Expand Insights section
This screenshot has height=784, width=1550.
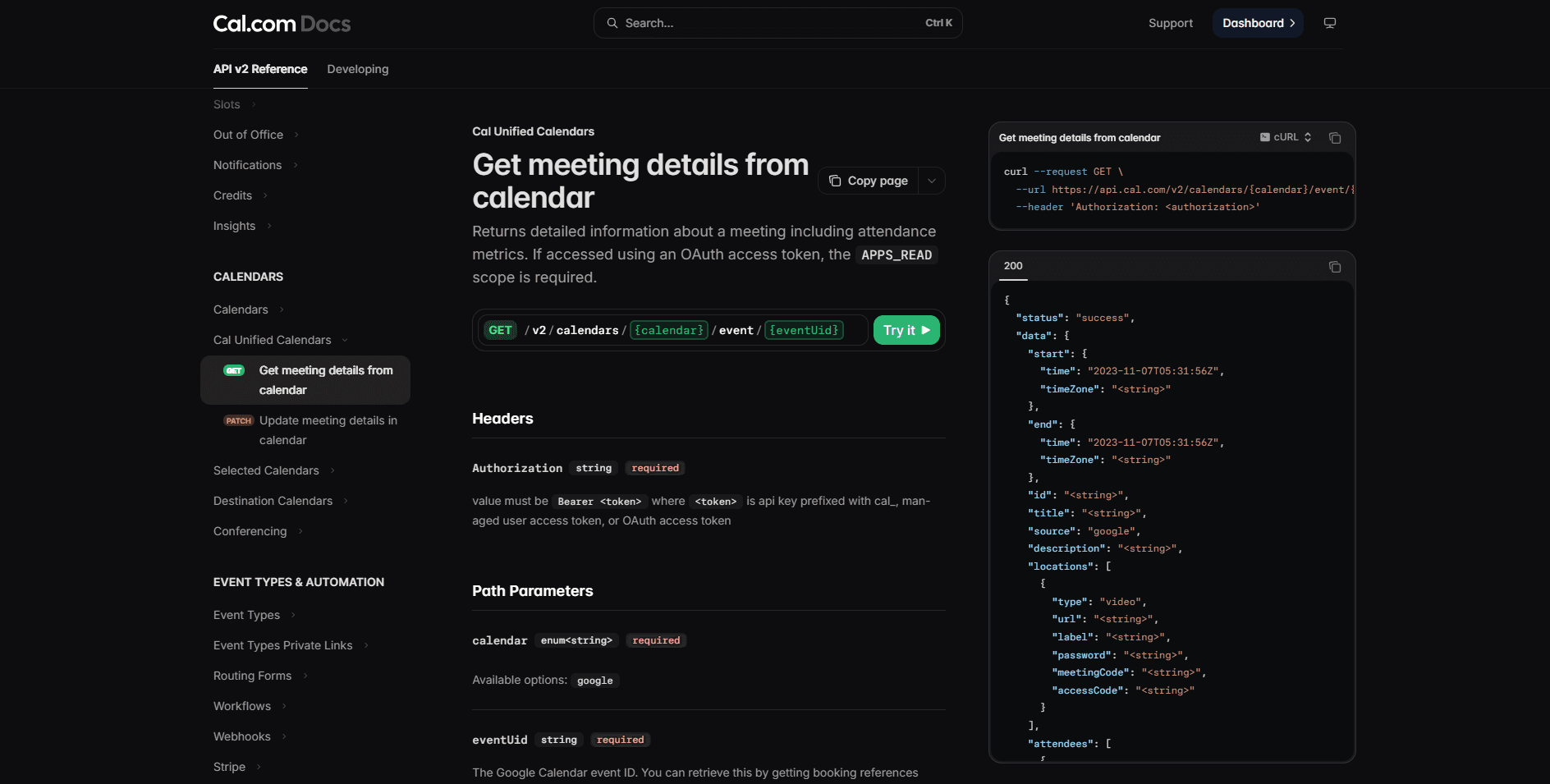point(242,226)
